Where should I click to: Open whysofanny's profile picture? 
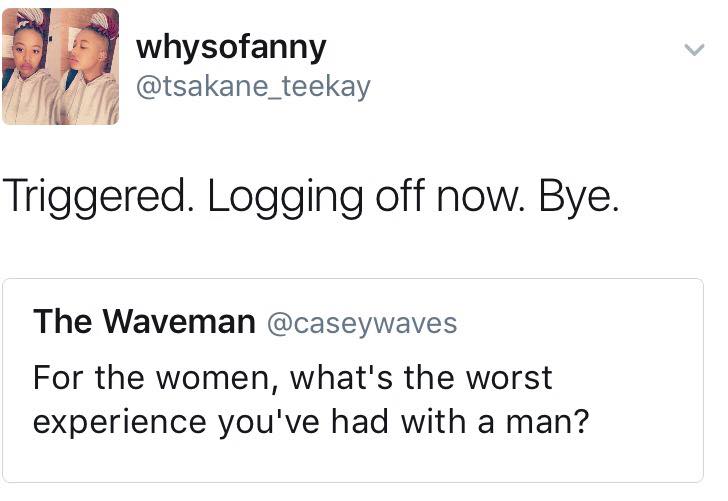point(60,66)
